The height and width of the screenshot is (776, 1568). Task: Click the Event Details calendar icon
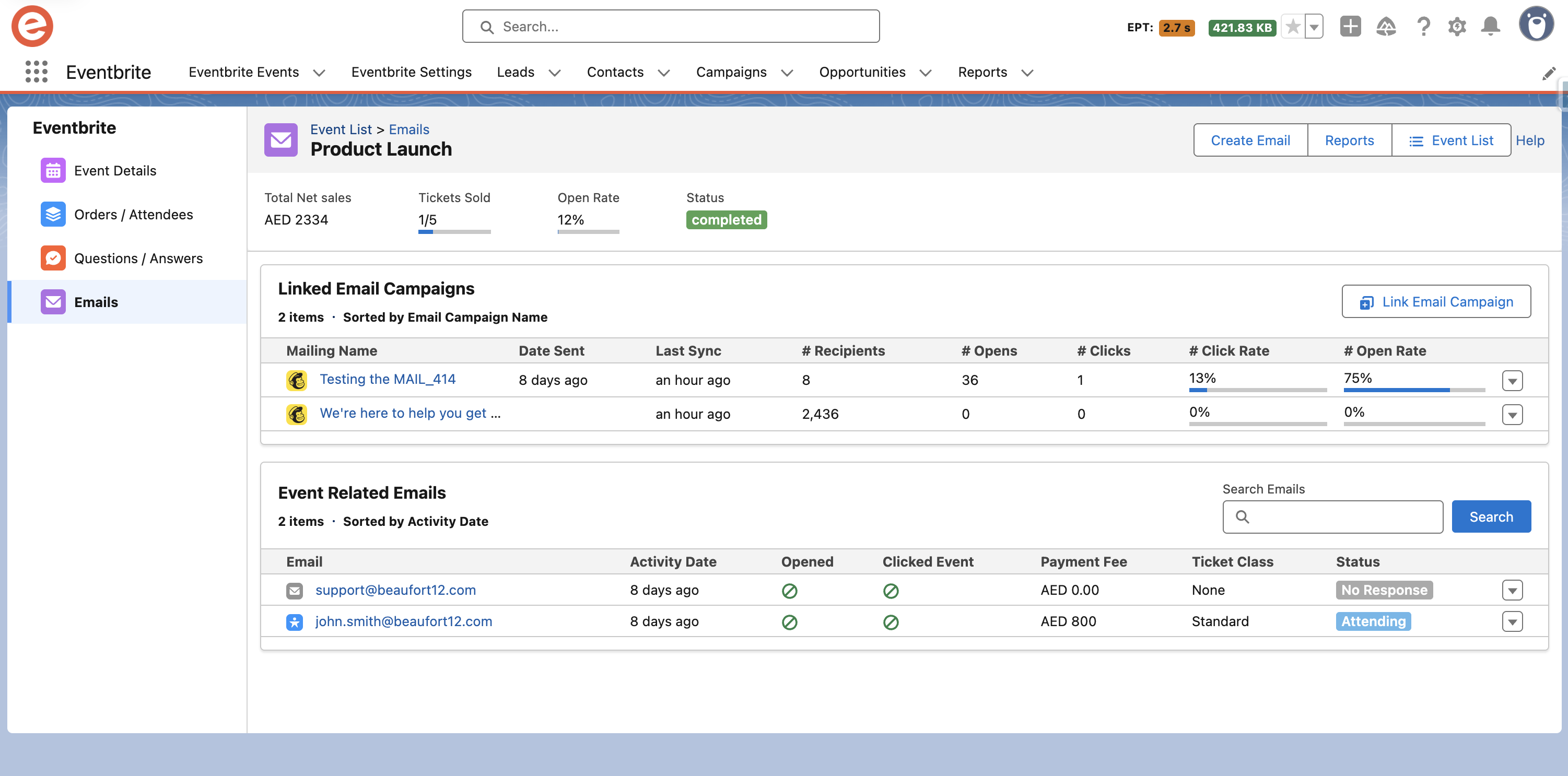pos(53,170)
